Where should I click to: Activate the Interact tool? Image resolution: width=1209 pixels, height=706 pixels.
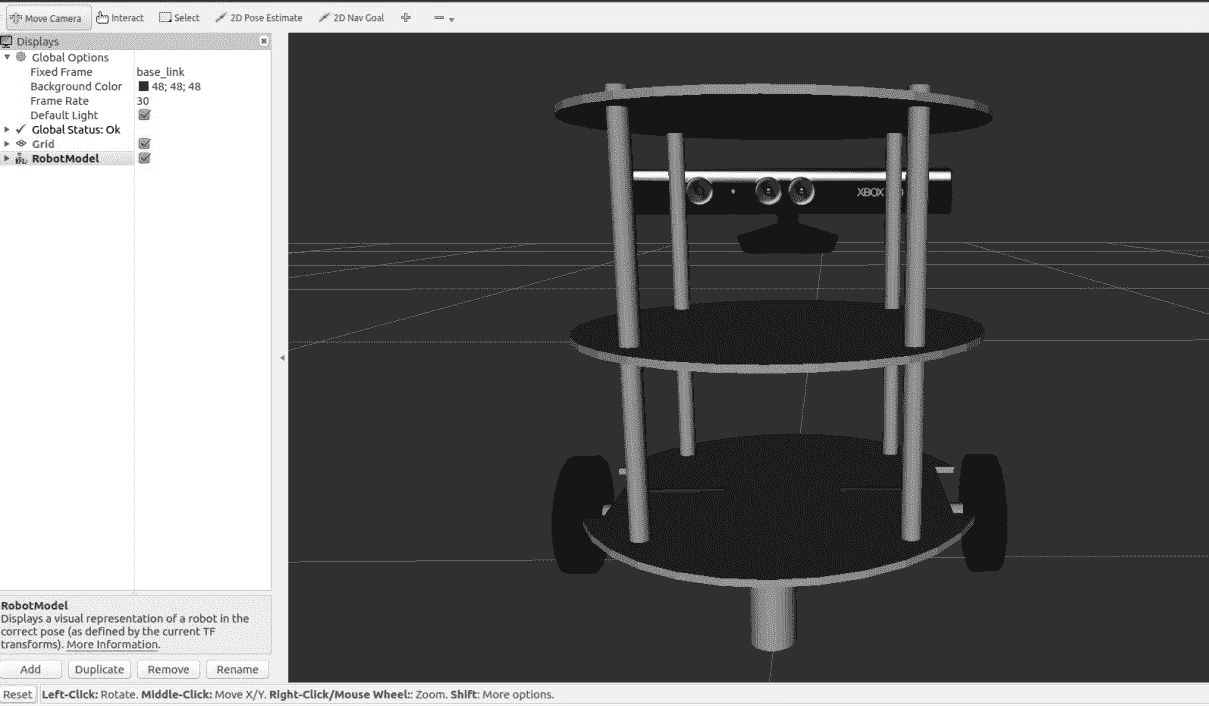pos(120,18)
